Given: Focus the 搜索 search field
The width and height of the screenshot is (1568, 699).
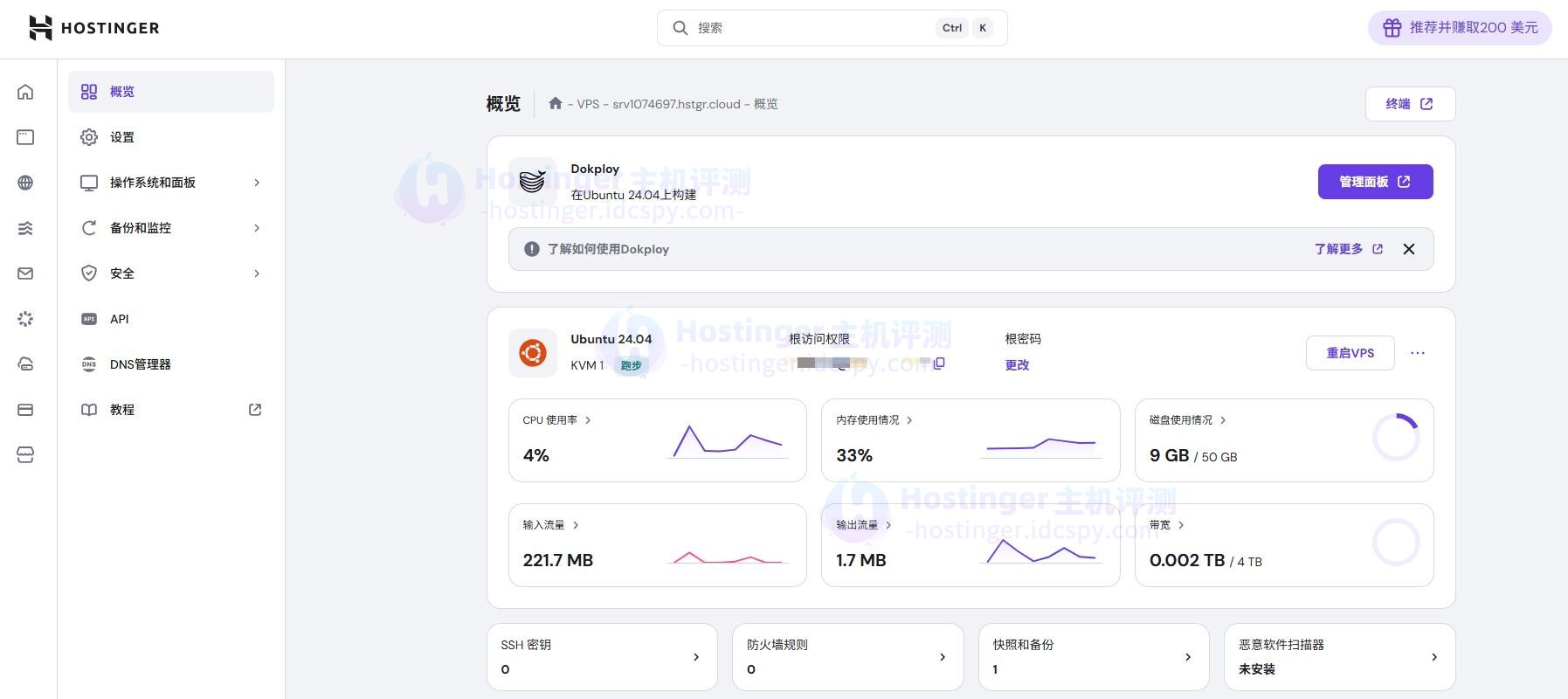Looking at the screenshot, I should 812,28.
